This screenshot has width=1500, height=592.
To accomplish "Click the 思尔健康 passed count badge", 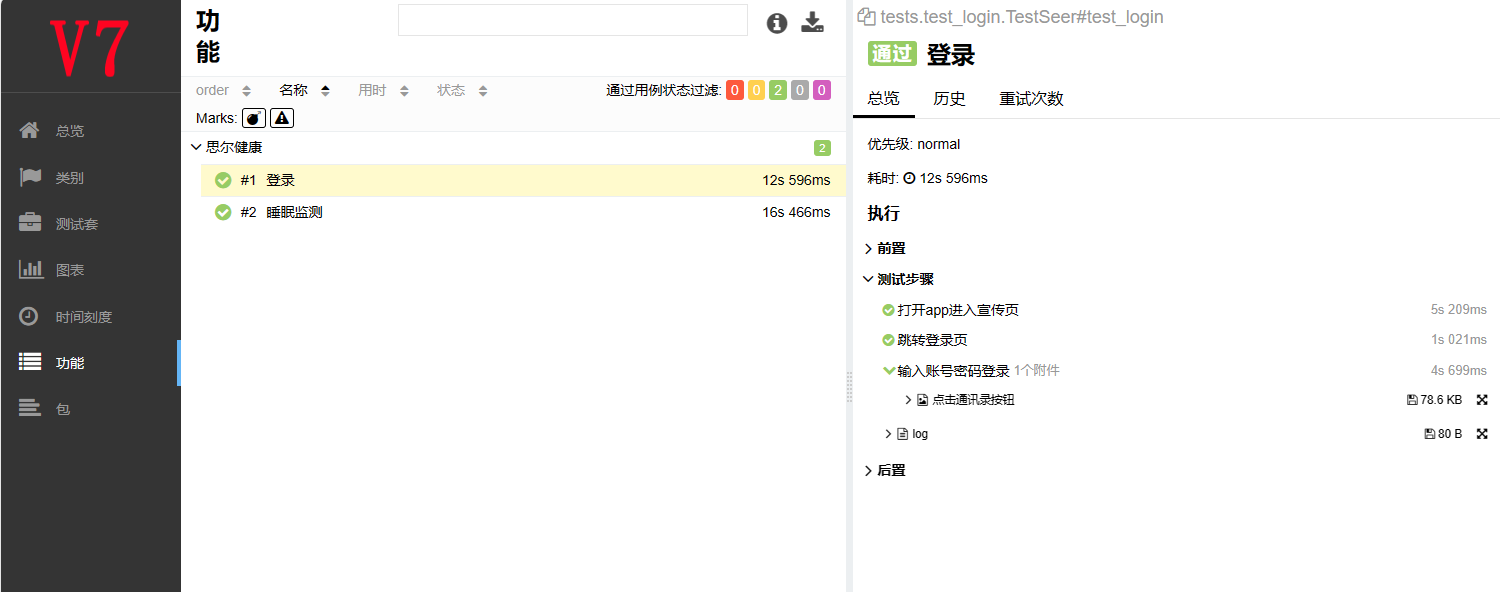I will (x=822, y=148).
